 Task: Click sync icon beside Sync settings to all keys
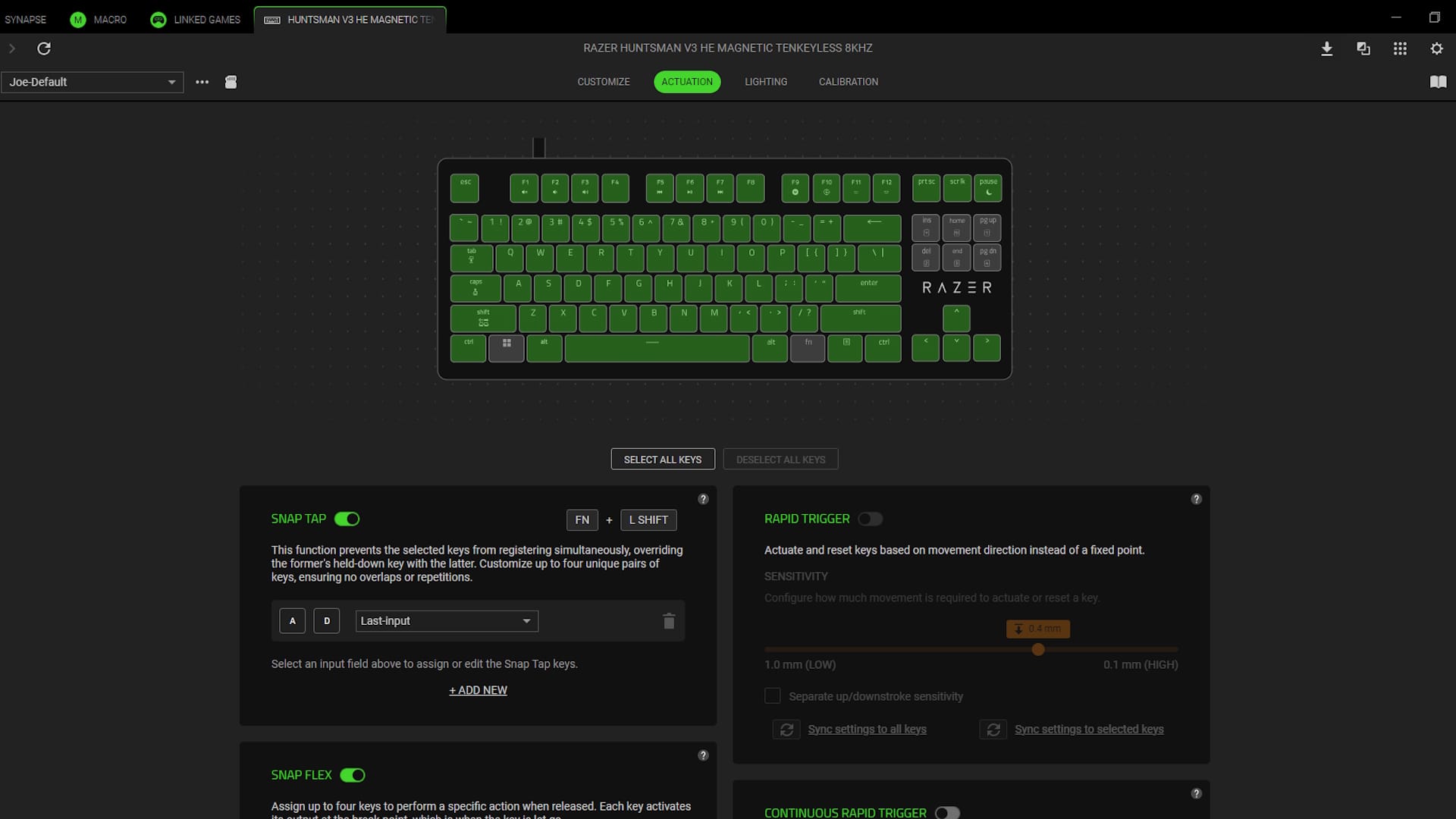[x=786, y=730]
